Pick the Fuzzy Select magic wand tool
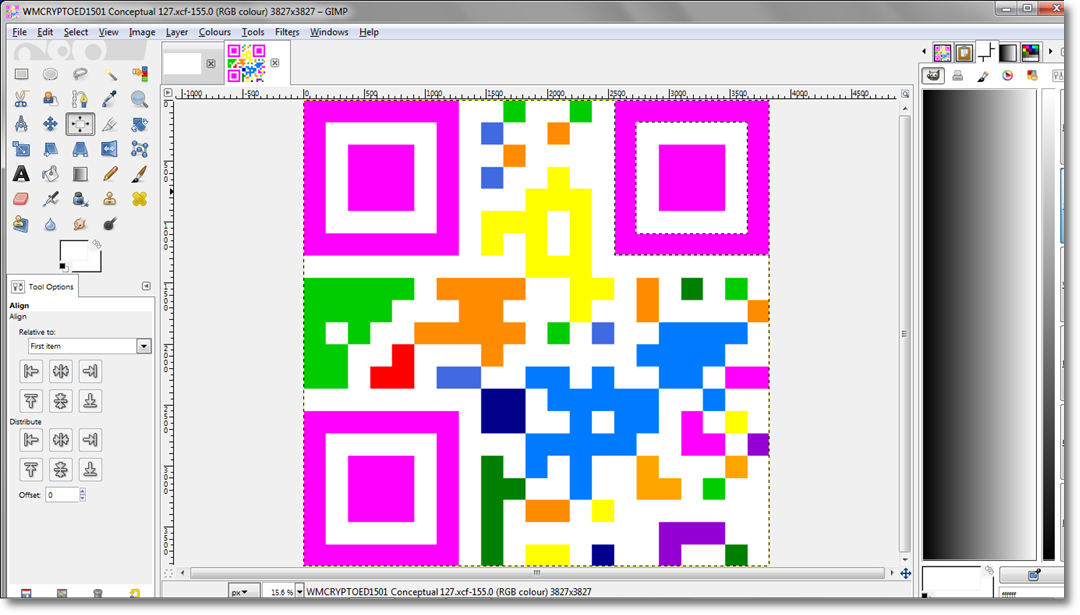 110,74
